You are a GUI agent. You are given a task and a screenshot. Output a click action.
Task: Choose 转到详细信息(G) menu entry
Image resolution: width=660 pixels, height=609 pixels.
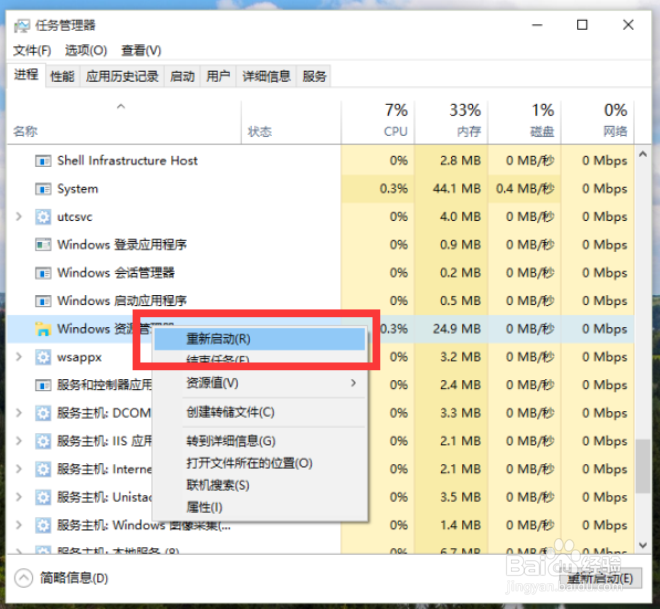[260, 441]
